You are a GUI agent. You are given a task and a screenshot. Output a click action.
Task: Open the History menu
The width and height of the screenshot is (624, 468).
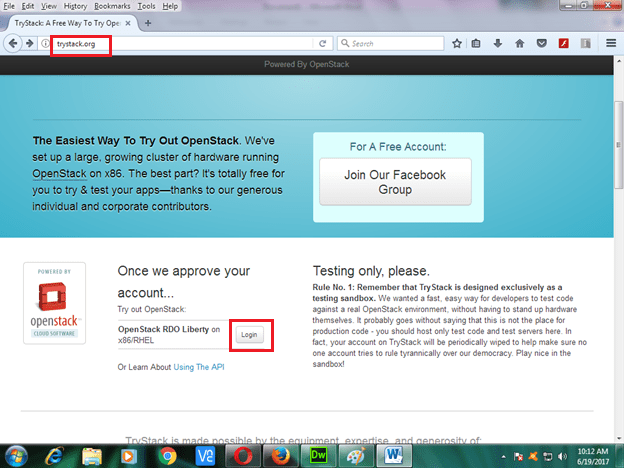click(x=75, y=6)
